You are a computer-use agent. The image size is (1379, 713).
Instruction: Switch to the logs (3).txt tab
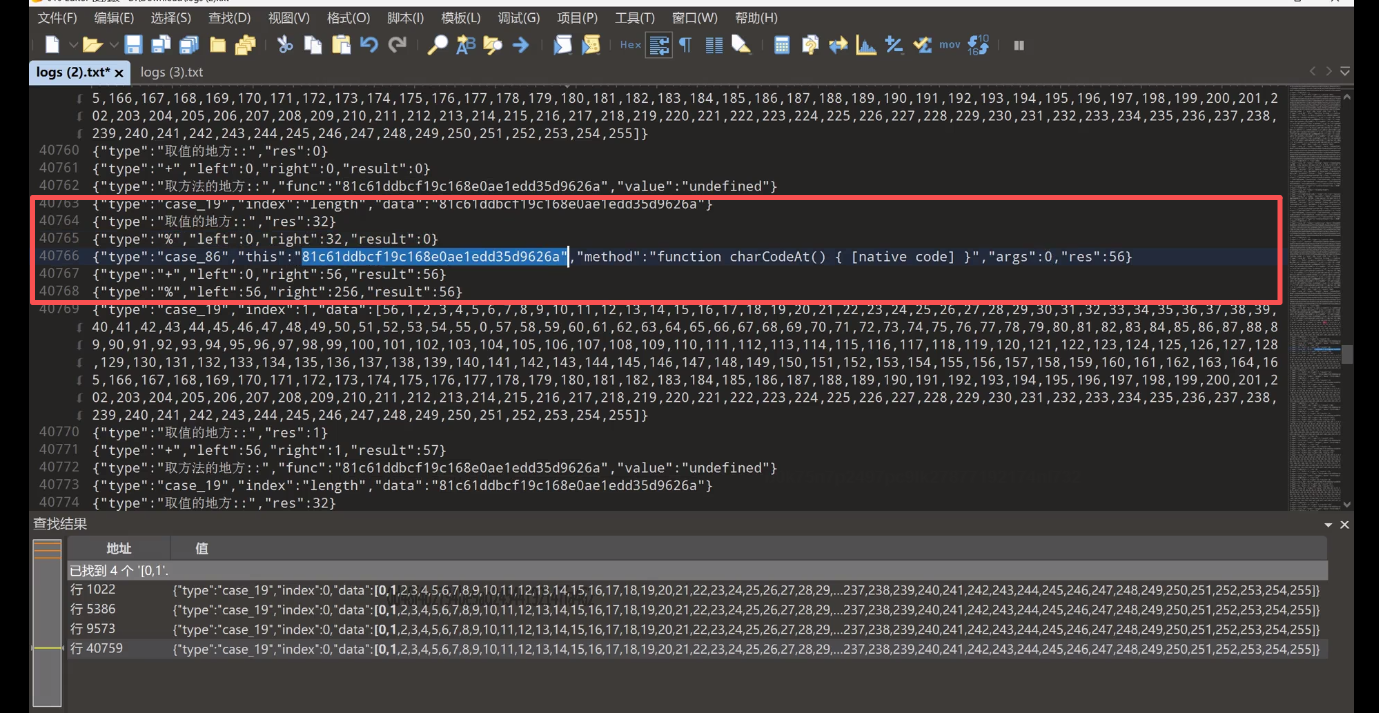click(x=172, y=72)
